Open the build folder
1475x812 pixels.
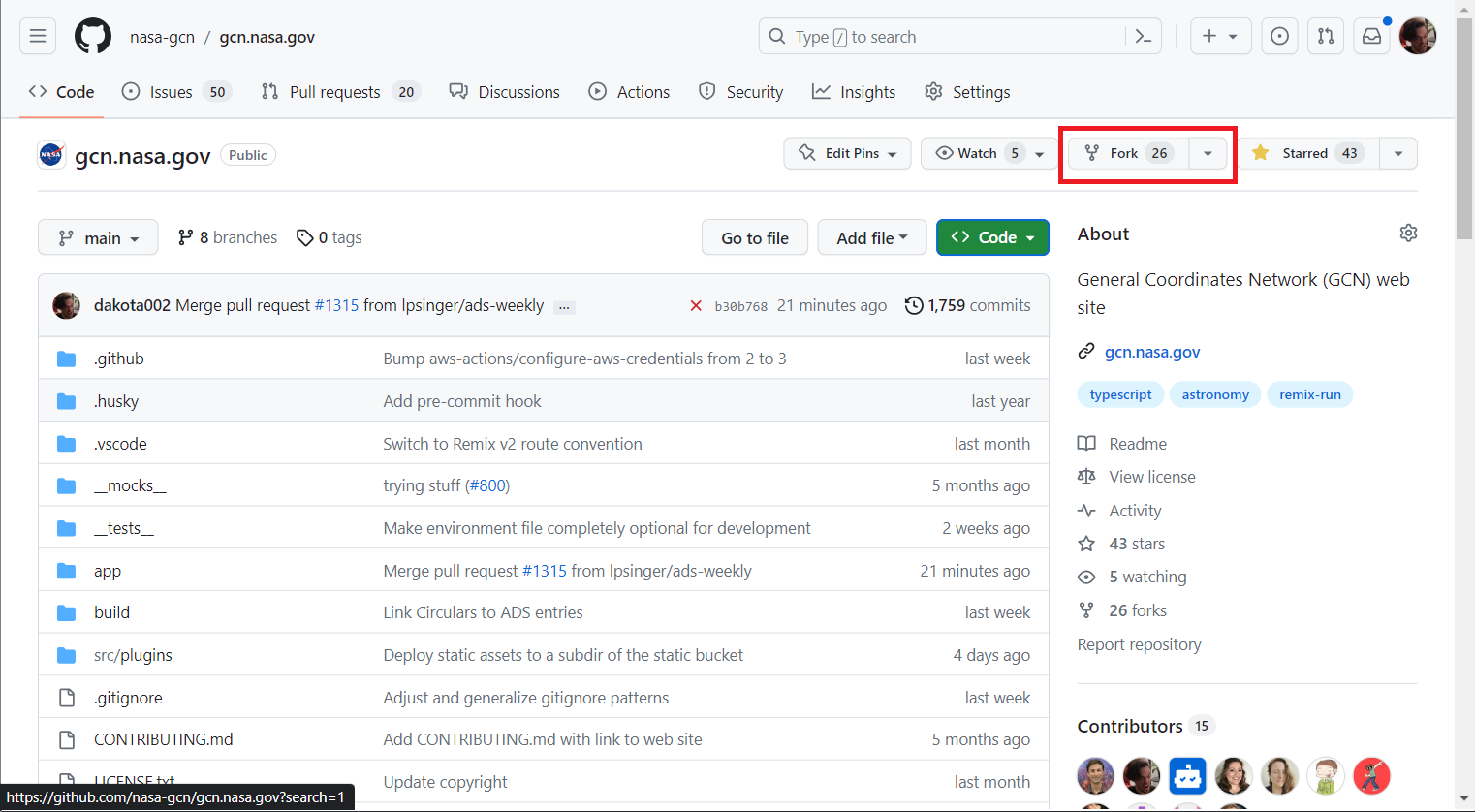click(x=111, y=612)
